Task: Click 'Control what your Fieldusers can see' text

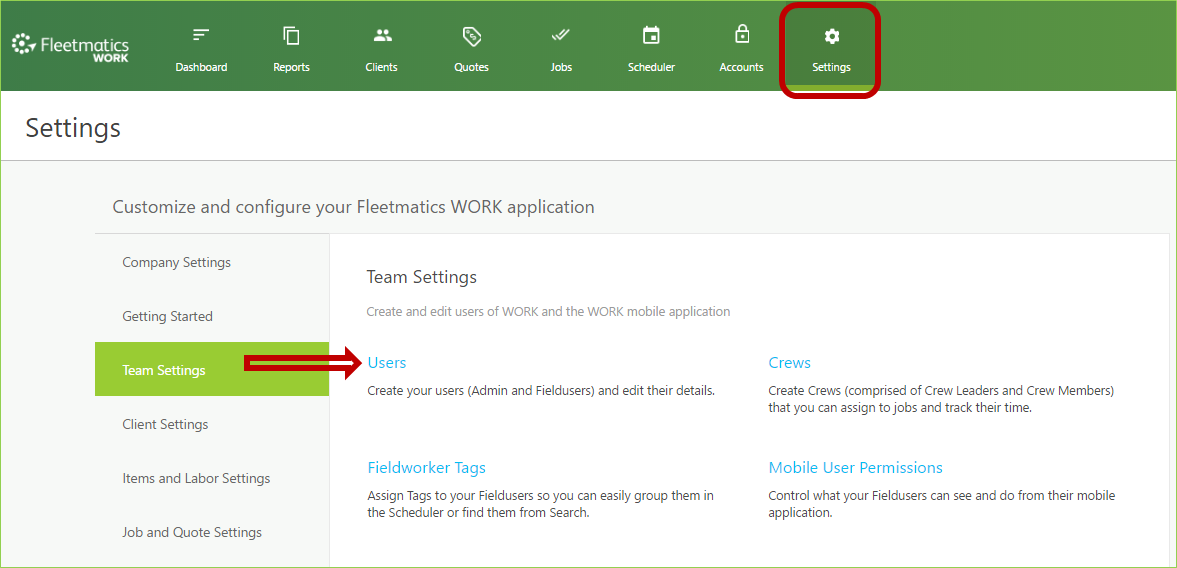Action: click(942, 505)
